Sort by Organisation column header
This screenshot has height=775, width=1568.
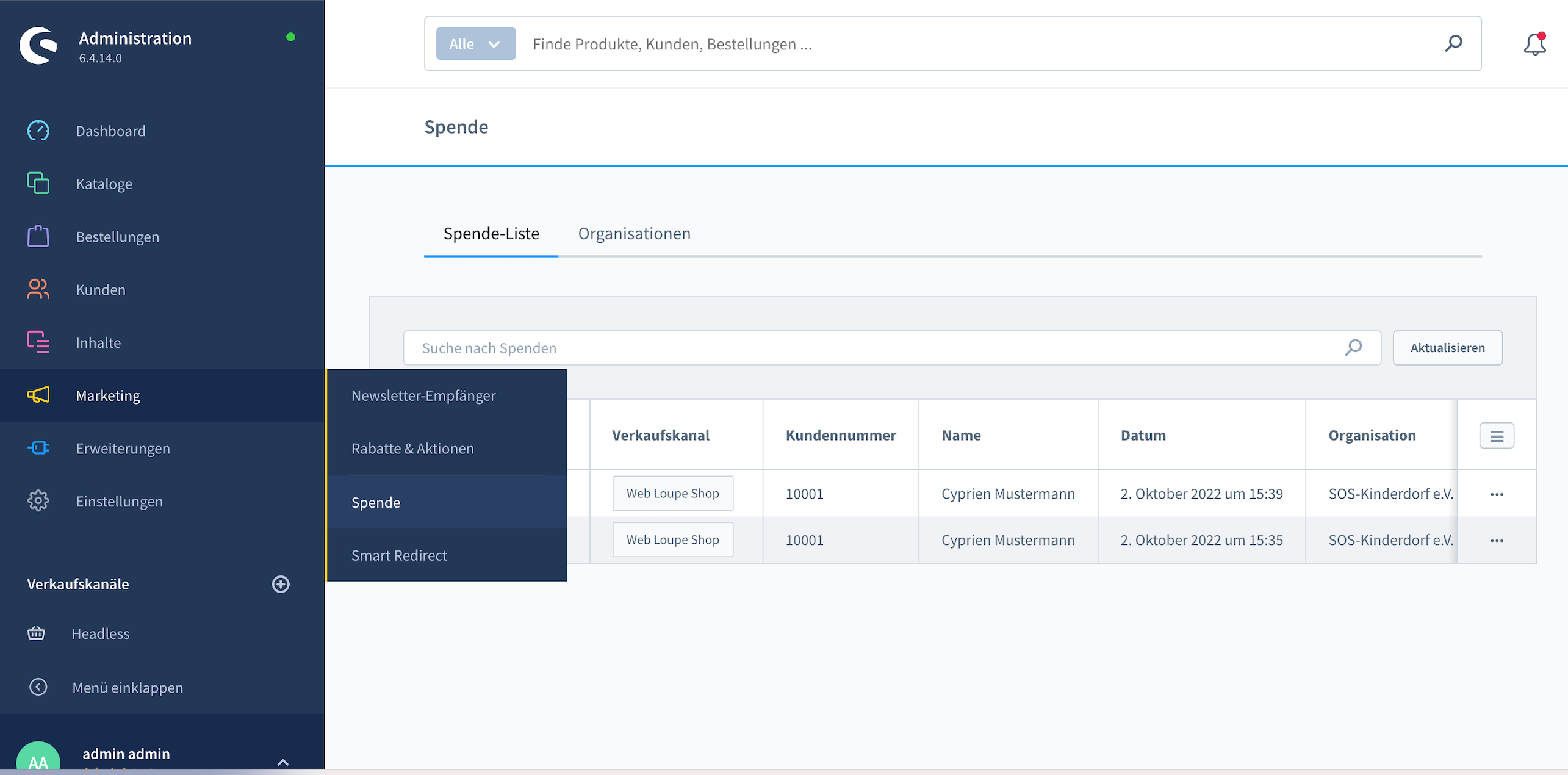[1372, 435]
